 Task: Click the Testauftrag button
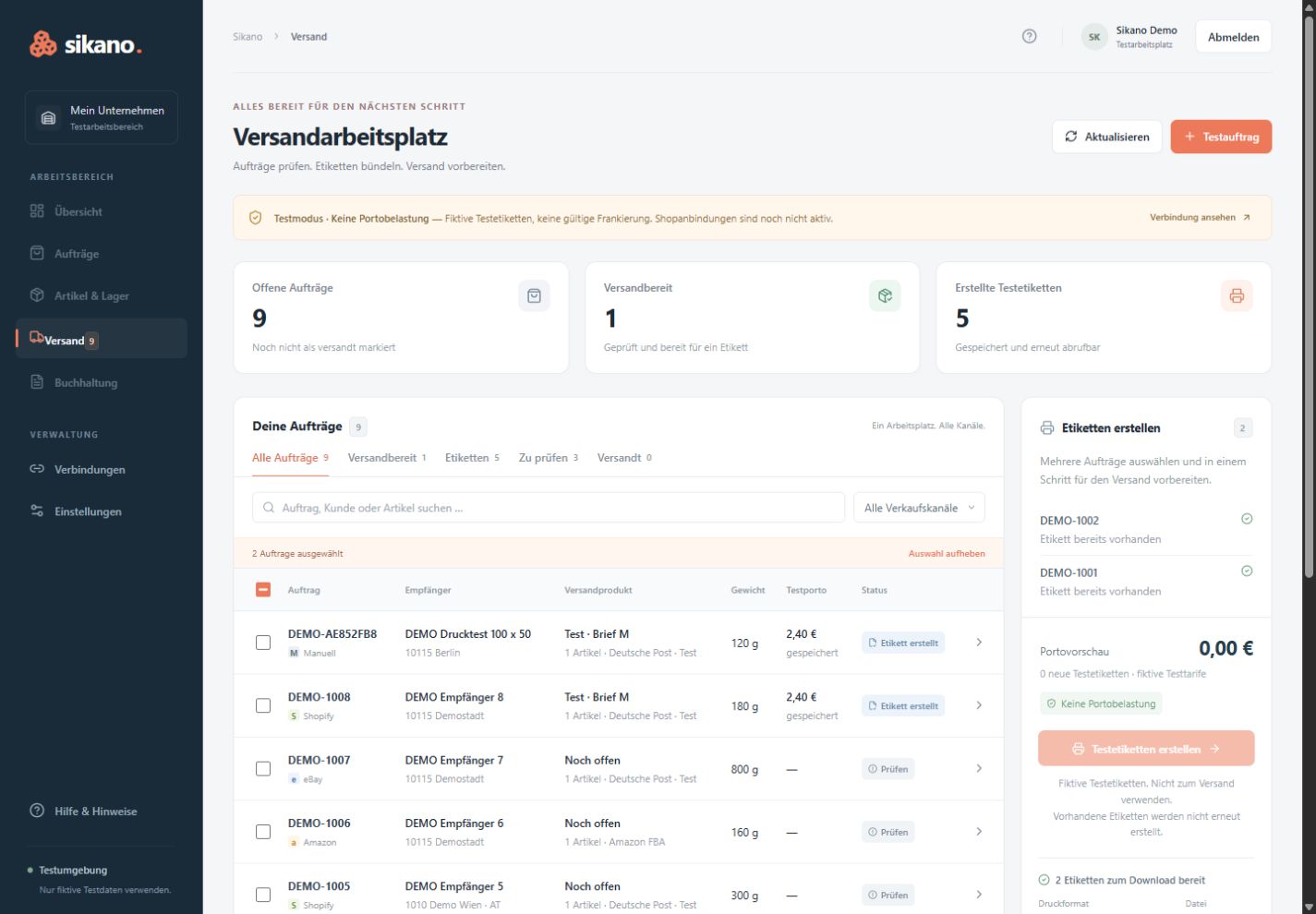tap(1221, 137)
